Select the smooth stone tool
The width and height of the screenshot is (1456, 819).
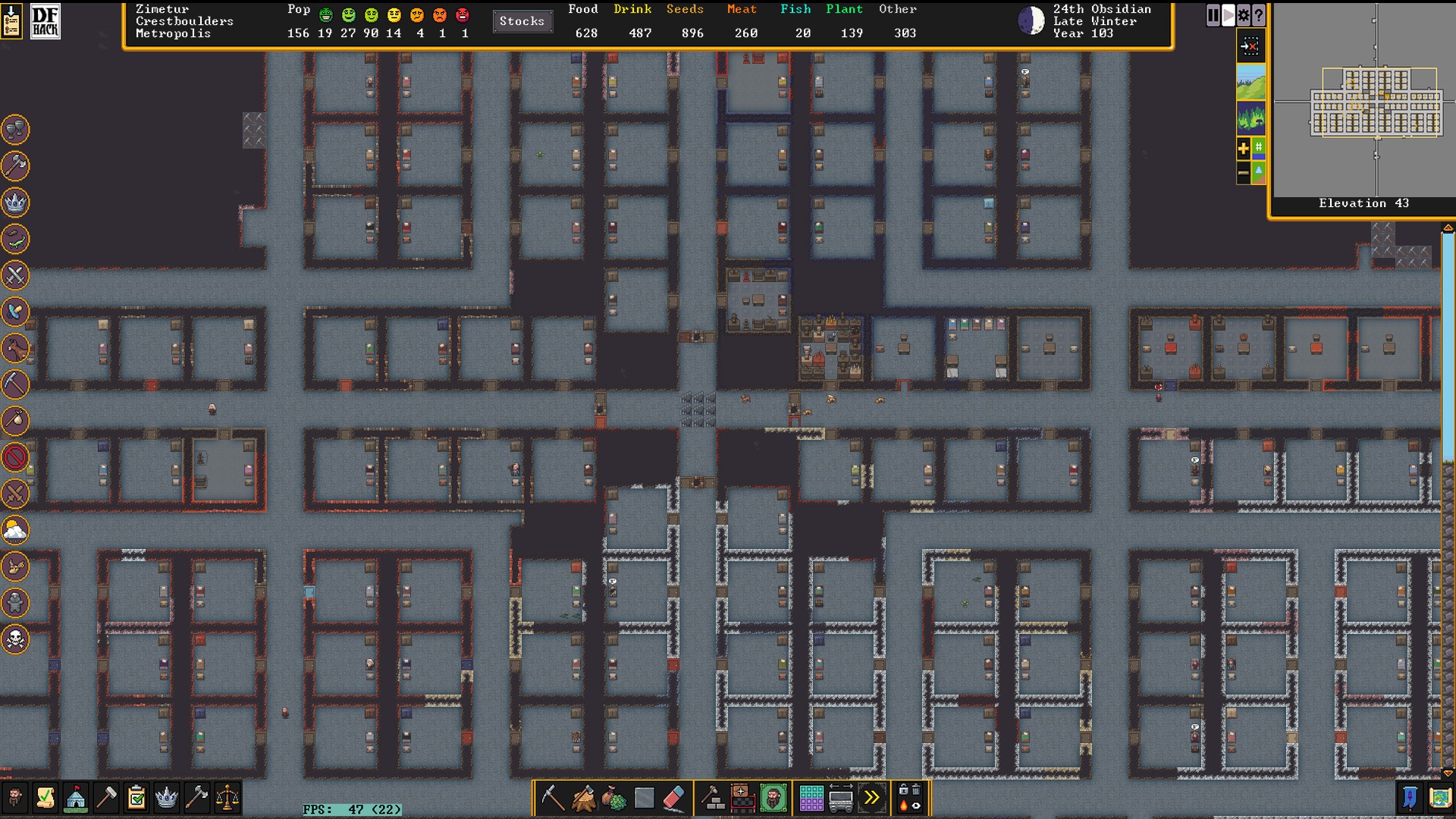[x=644, y=798]
